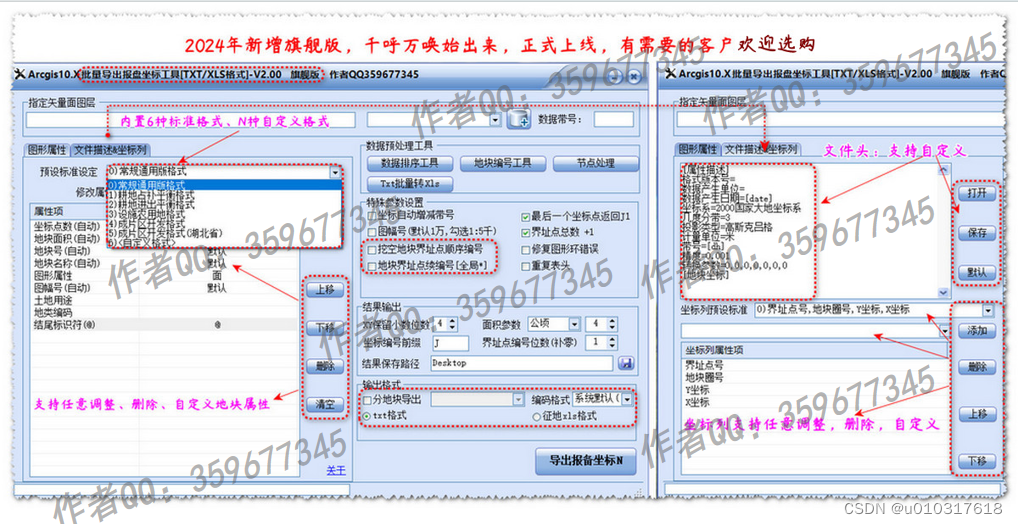Enable 坐标自动增减带号 checkbox
The image size is (1018, 524).
click(x=372, y=215)
